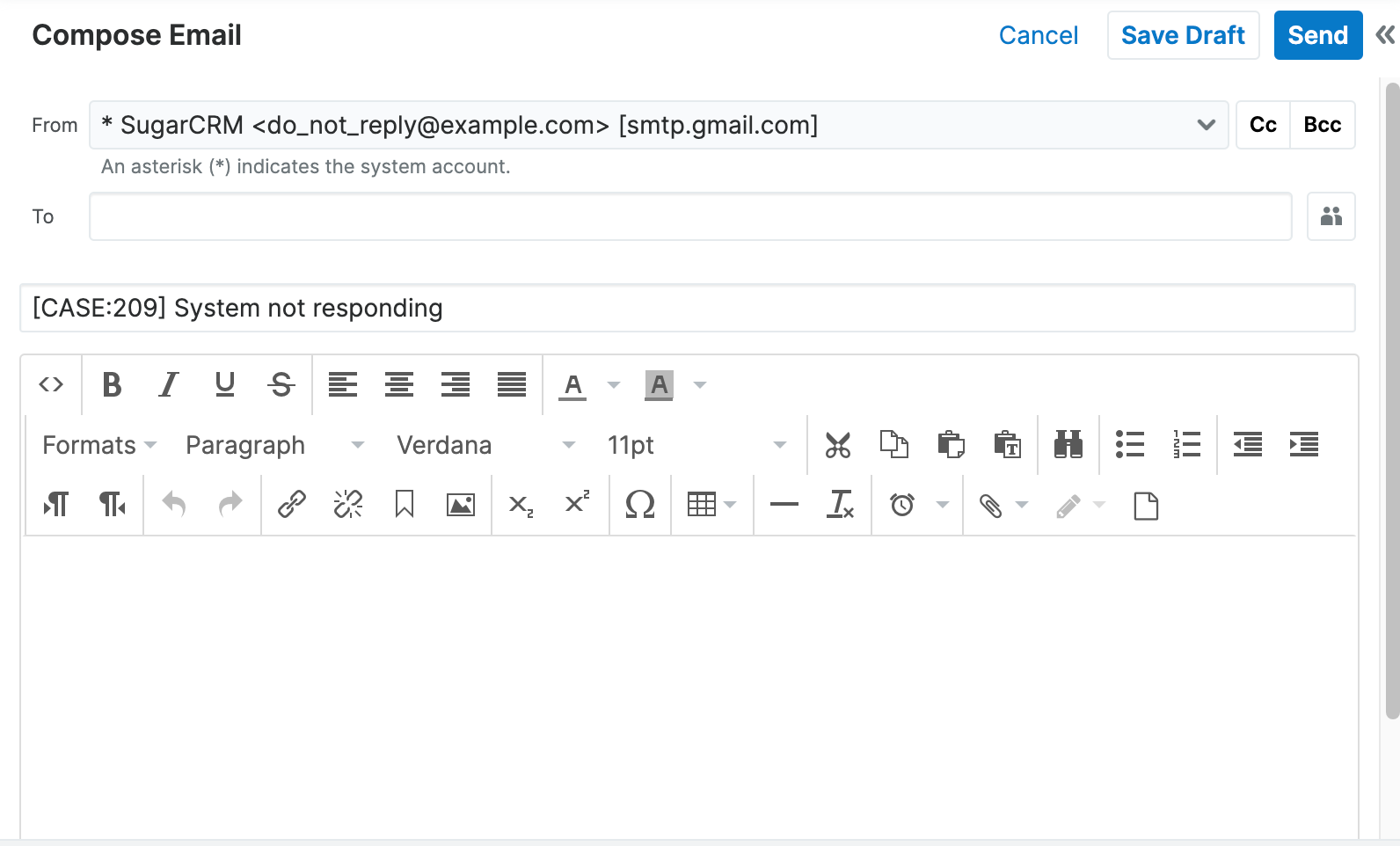Open the paperclip attachment menu

(1003, 505)
